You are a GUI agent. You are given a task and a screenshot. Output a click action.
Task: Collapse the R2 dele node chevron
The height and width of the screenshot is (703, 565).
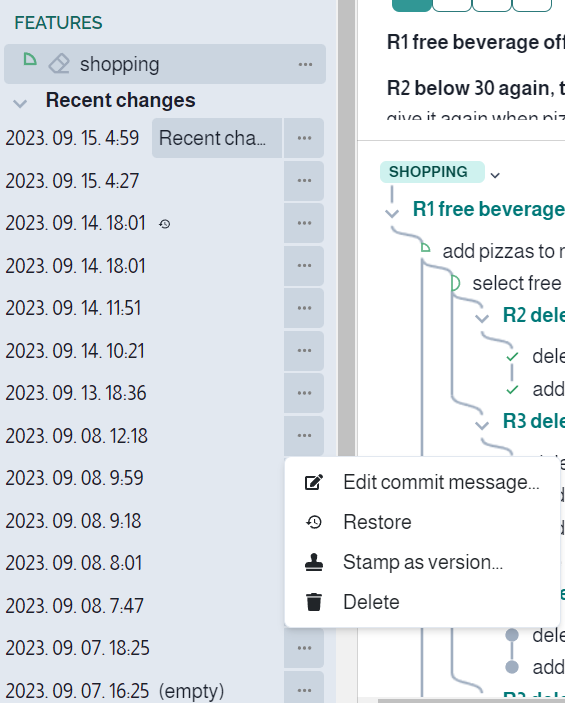(482, 318)
